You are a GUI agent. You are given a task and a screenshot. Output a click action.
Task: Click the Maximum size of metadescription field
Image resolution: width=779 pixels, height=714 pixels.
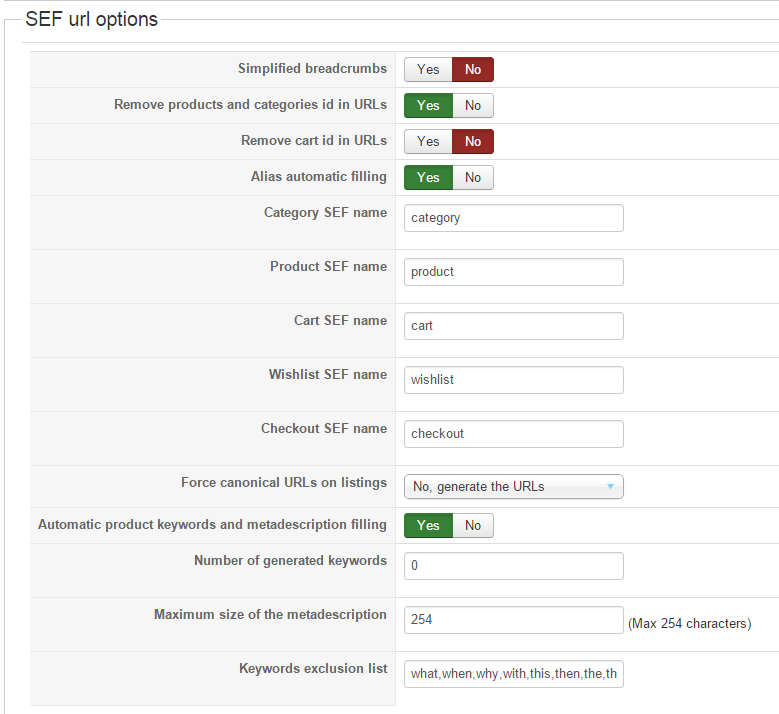pos(513,620)
